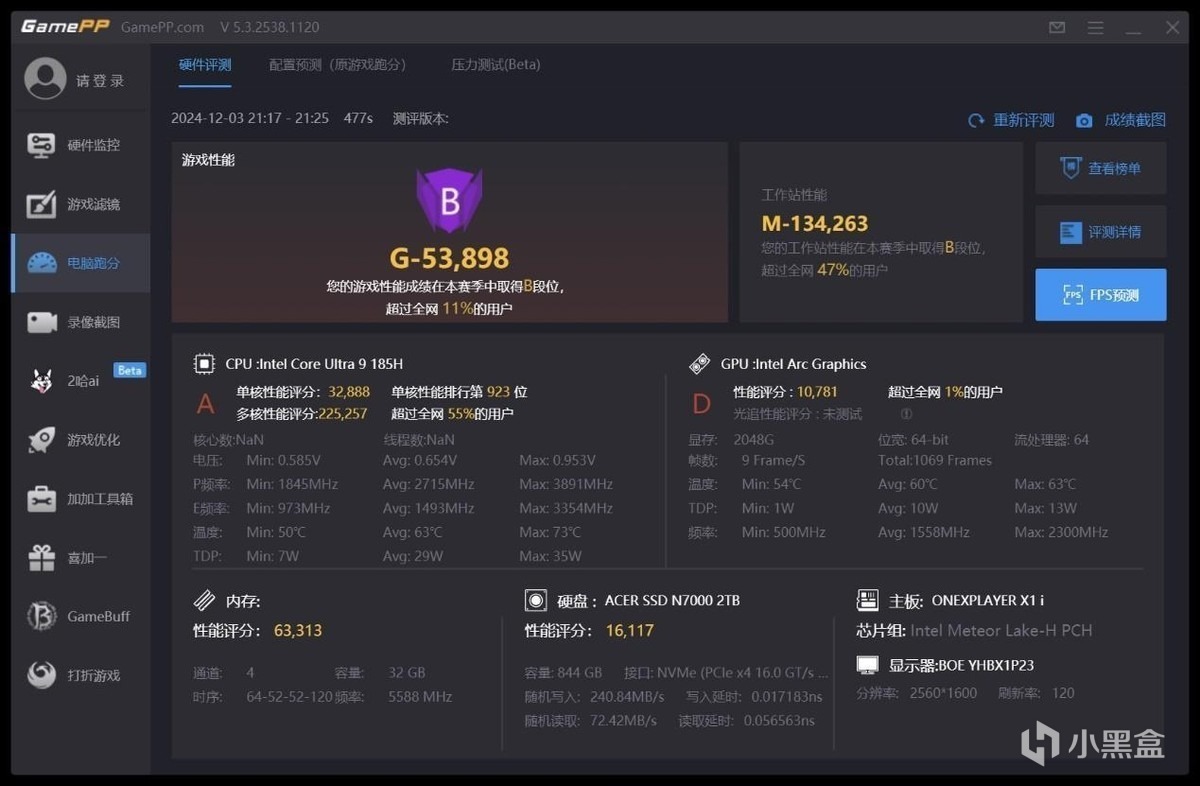Screen dimensions: 1200x786
Task: Click memory frequency 5588 MHz
Action: pos(420,697)
